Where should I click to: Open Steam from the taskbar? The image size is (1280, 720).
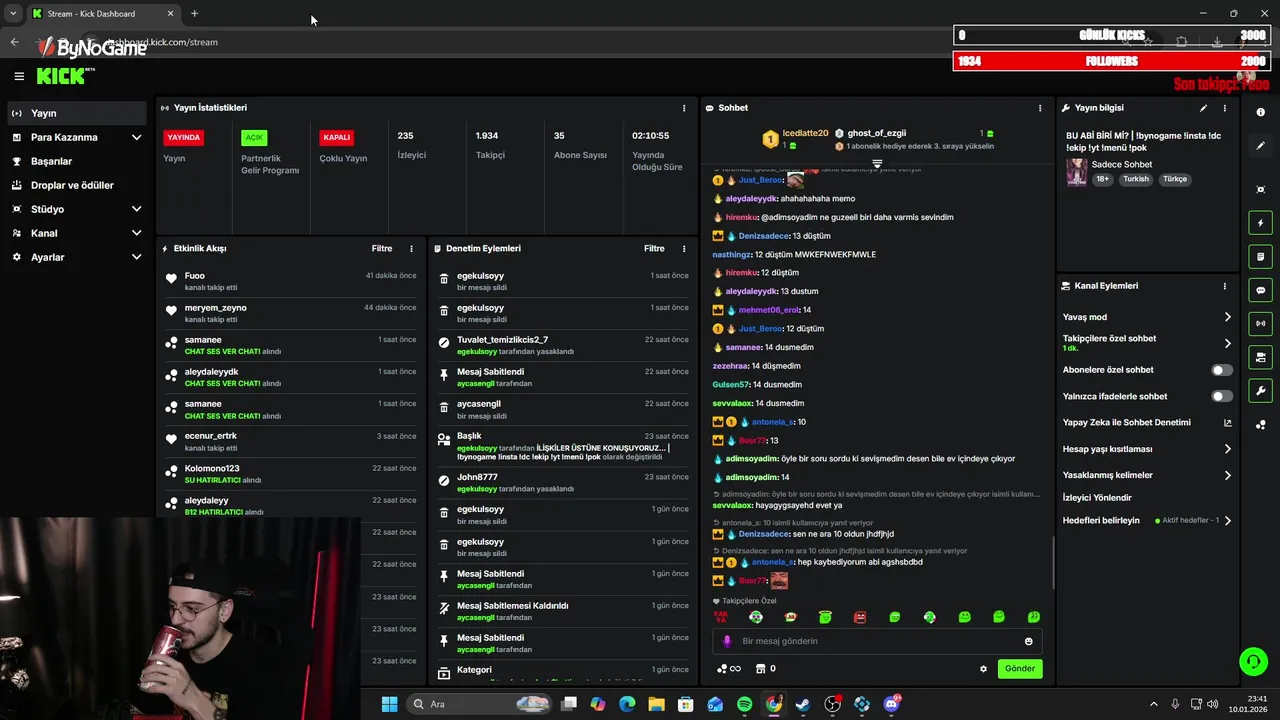coord(803,704)
